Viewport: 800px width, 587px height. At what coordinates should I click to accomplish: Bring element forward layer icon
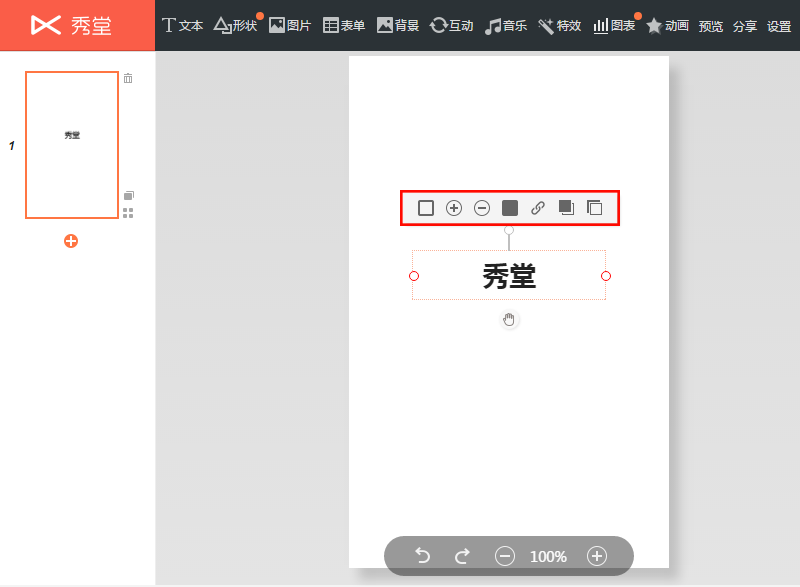pyautogui.click(x=566, y=208)
